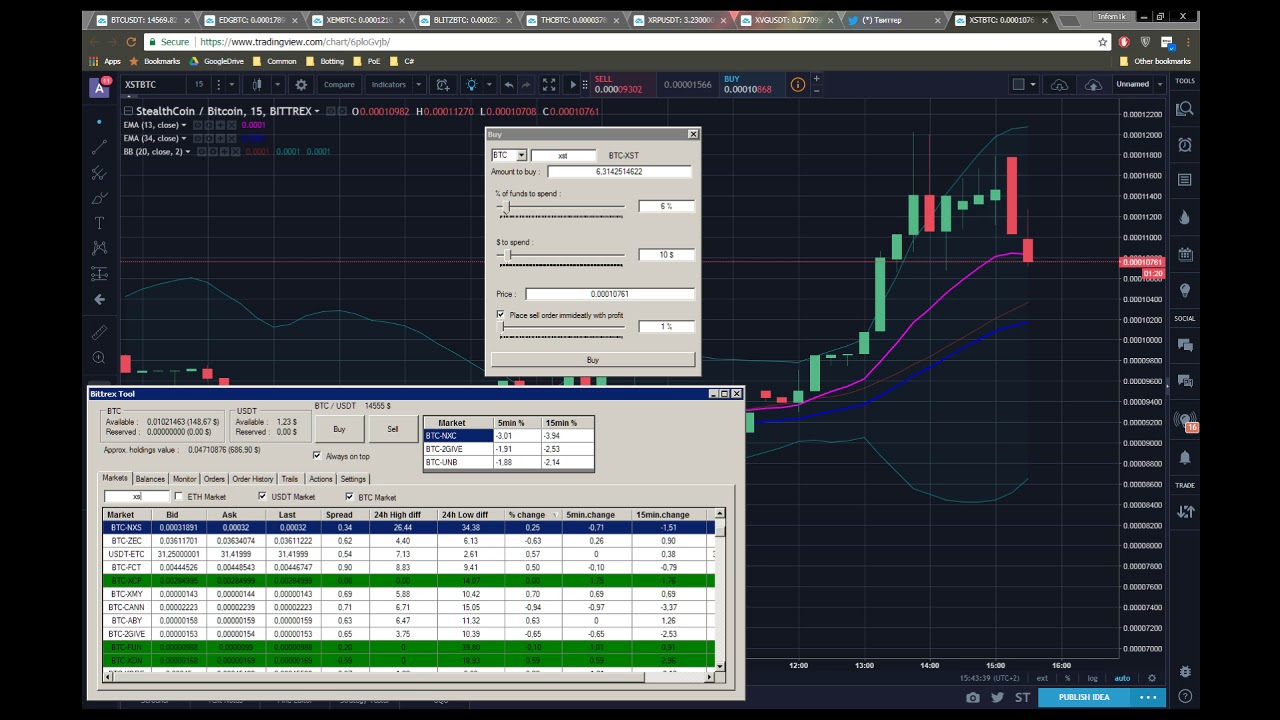Open the ideas lightbulb toolbar icon
The width and height of the screenshot is (1280, 720).
coord(472,85)
